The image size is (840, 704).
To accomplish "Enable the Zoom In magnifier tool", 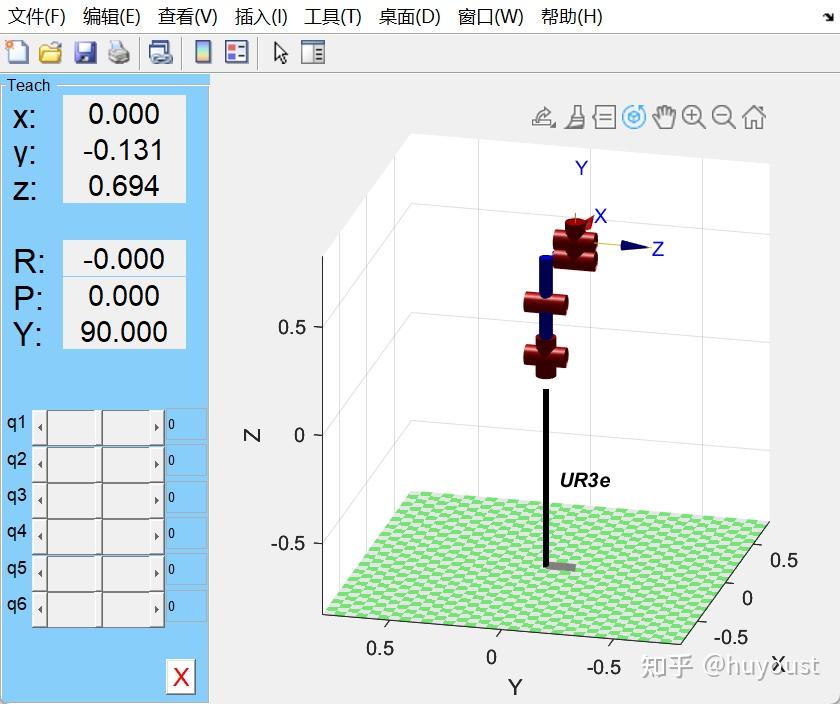I will (x=693, y=117).
